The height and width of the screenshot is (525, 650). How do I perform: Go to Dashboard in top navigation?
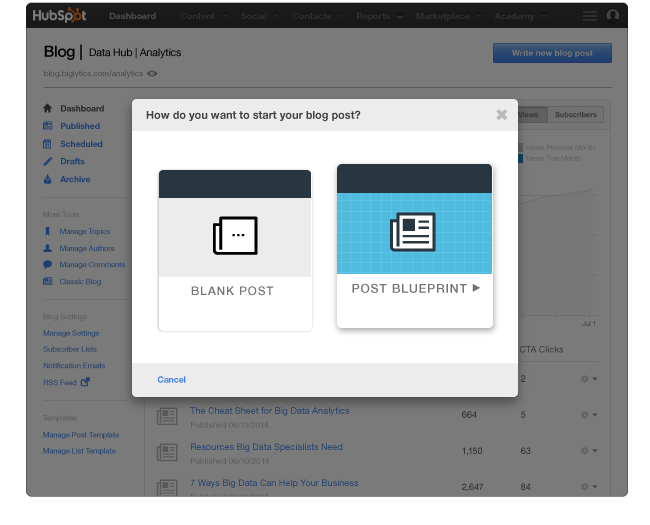coord(133,16)
